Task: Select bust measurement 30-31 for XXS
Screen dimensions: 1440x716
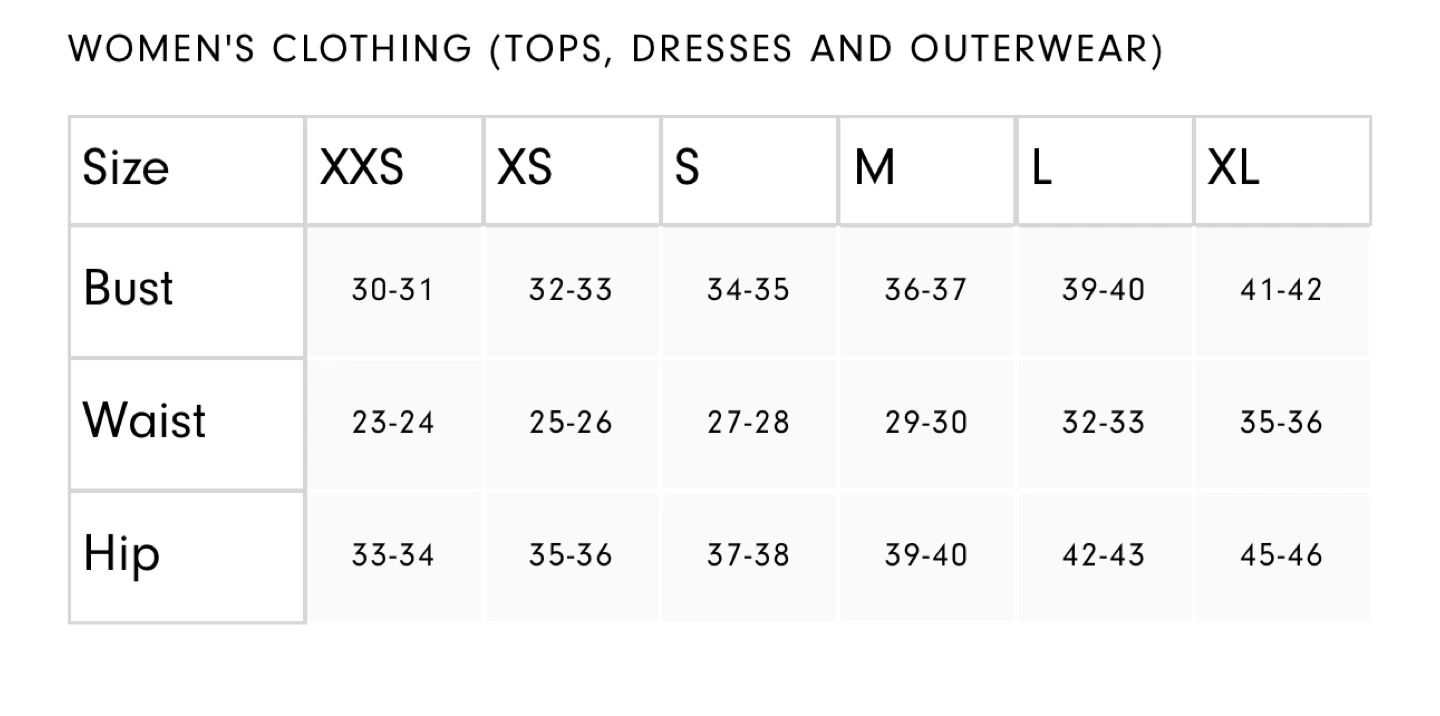Action: pos(392,290)
